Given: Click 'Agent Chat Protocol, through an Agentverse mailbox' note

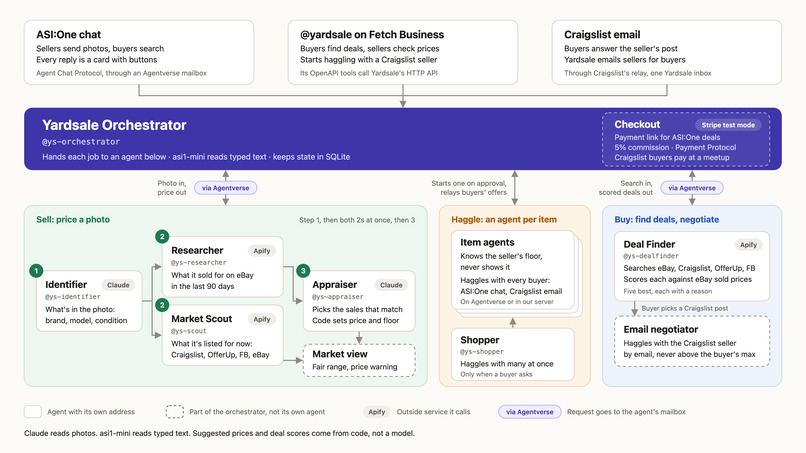Looking at the screenshot, I should [121, 73].
